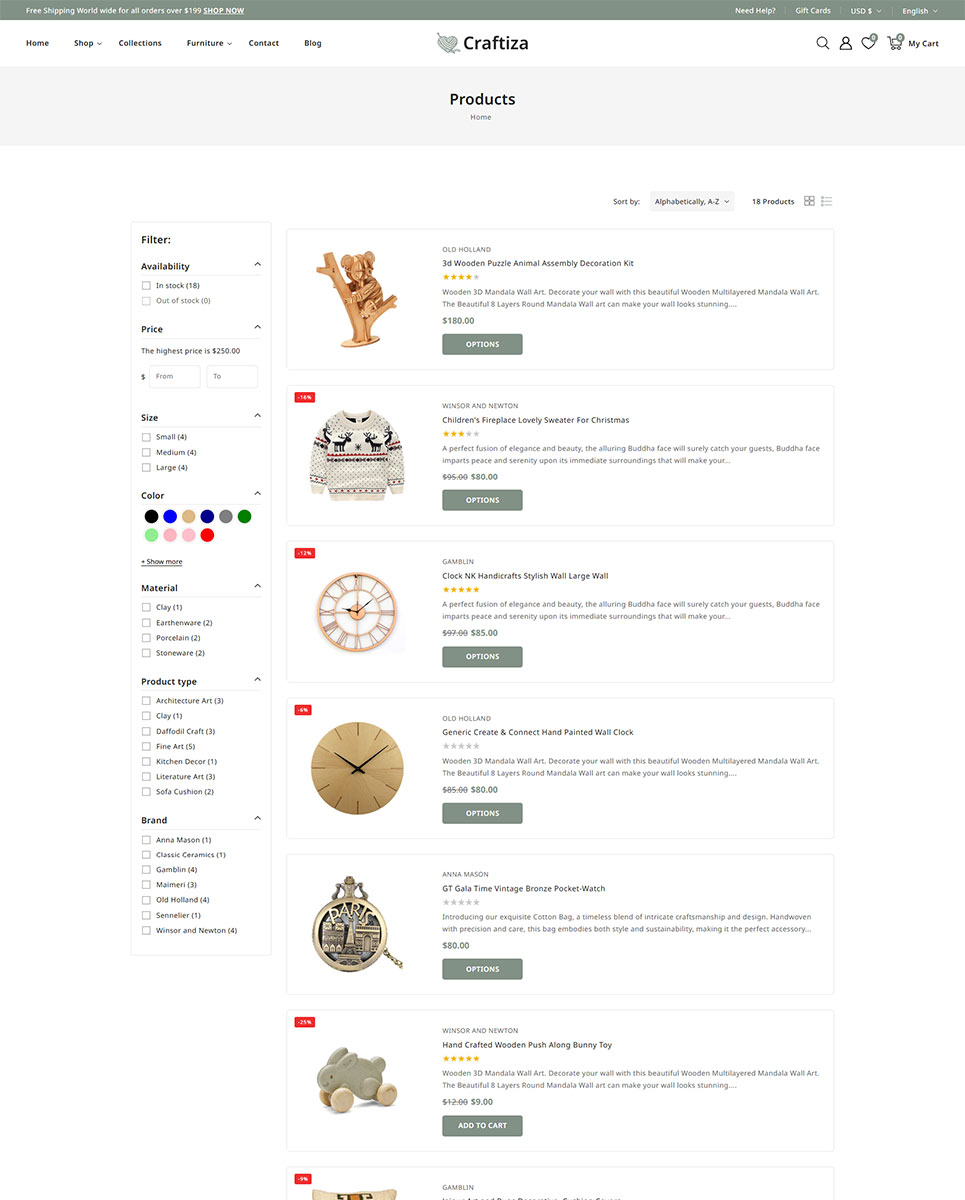Switch to list view layout

click(826, 201)
